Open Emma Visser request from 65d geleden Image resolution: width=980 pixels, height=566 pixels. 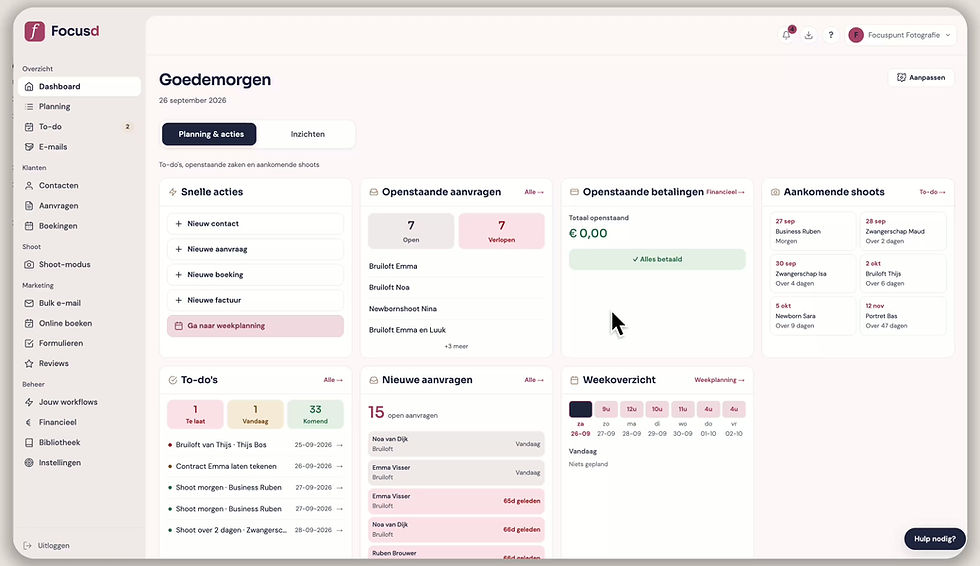tap(456, 501)
